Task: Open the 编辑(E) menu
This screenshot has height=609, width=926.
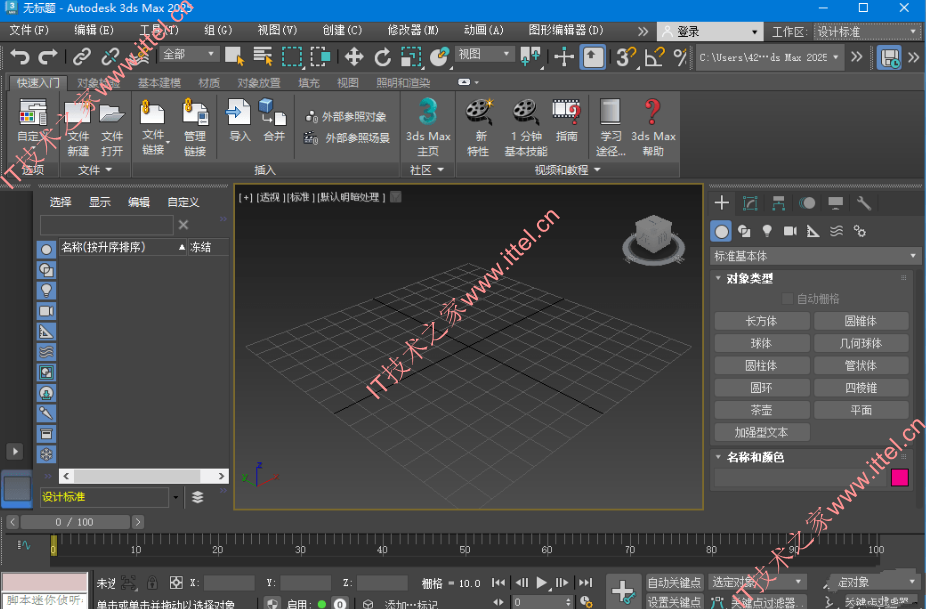Action: (93, 30)
